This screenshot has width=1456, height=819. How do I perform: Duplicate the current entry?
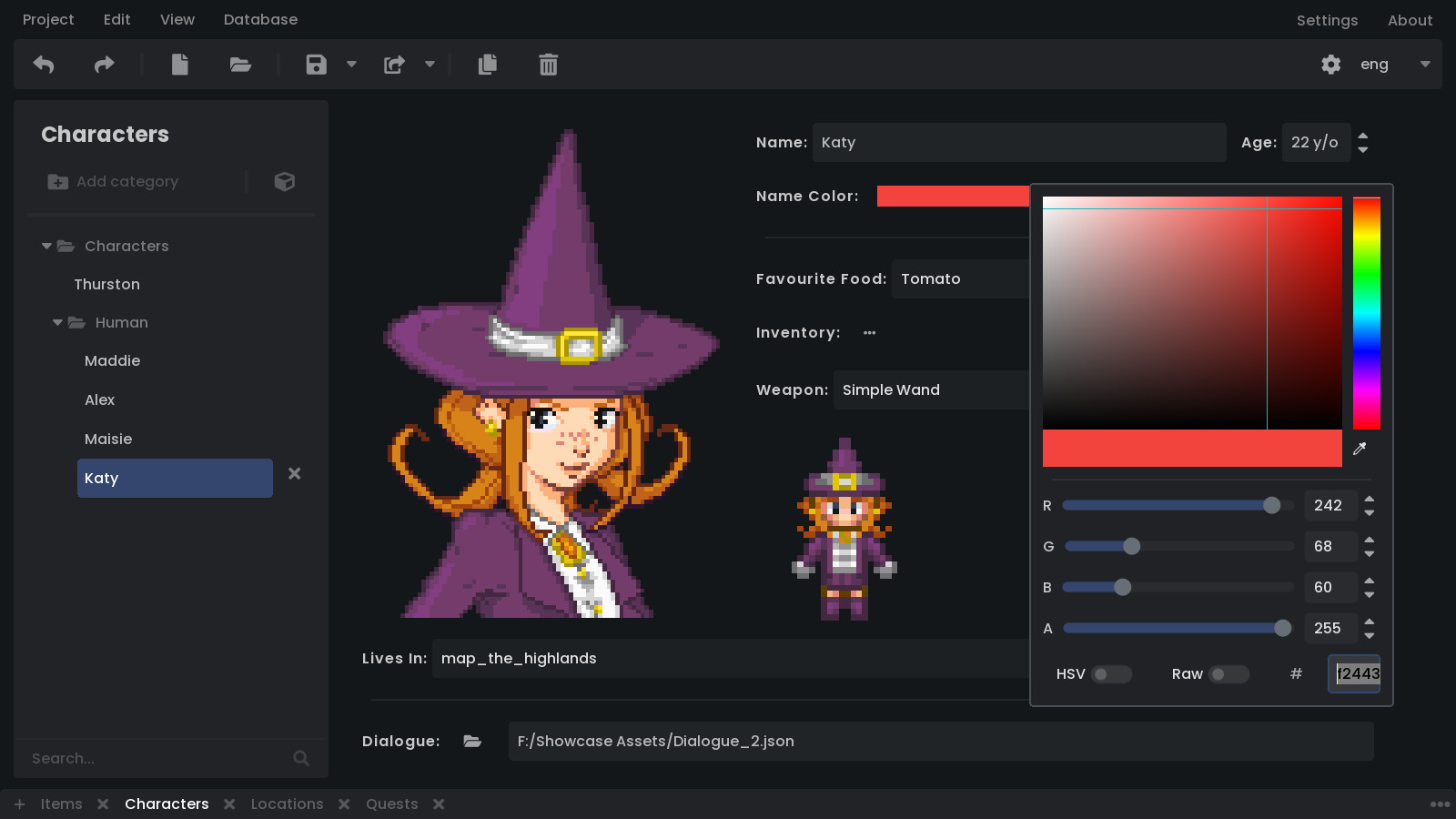[487, 65]
